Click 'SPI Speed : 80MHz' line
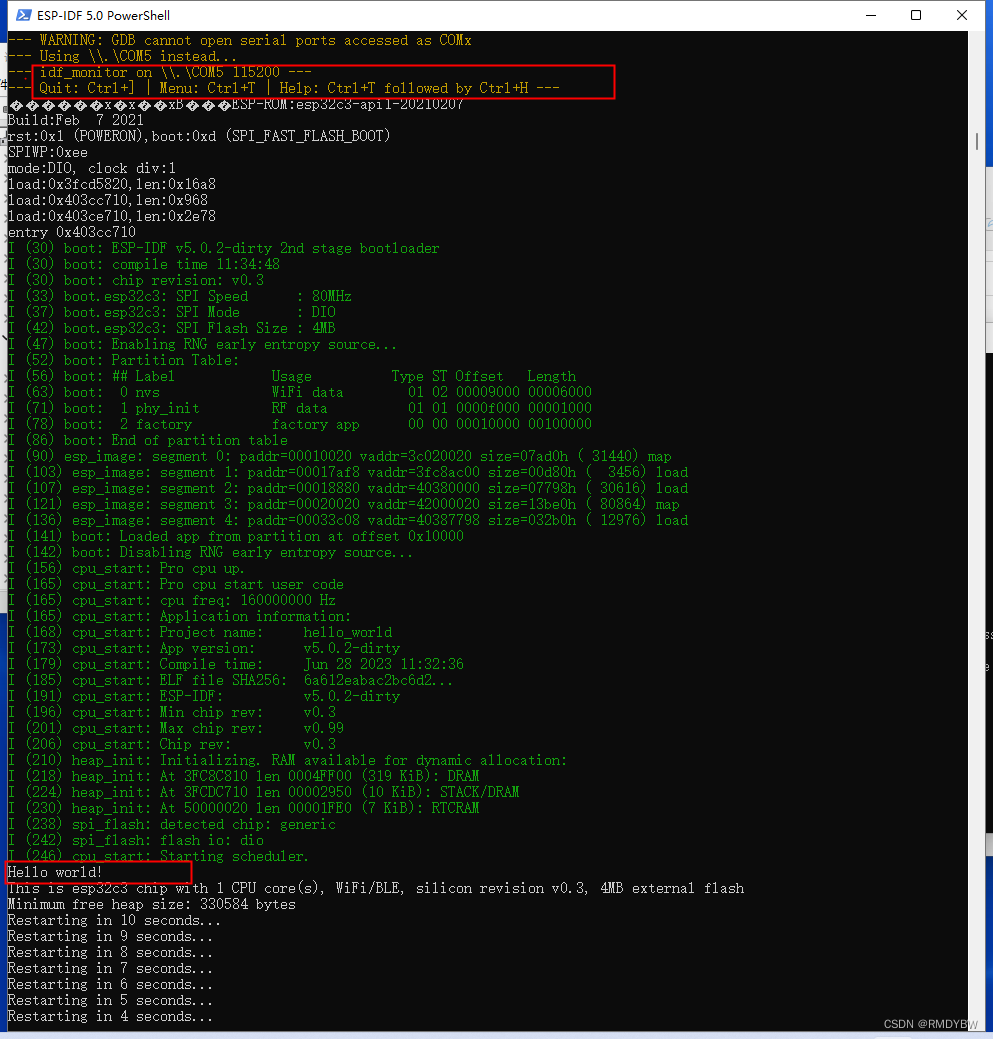Screen dimensions: 993x1039 coord(180,296)
